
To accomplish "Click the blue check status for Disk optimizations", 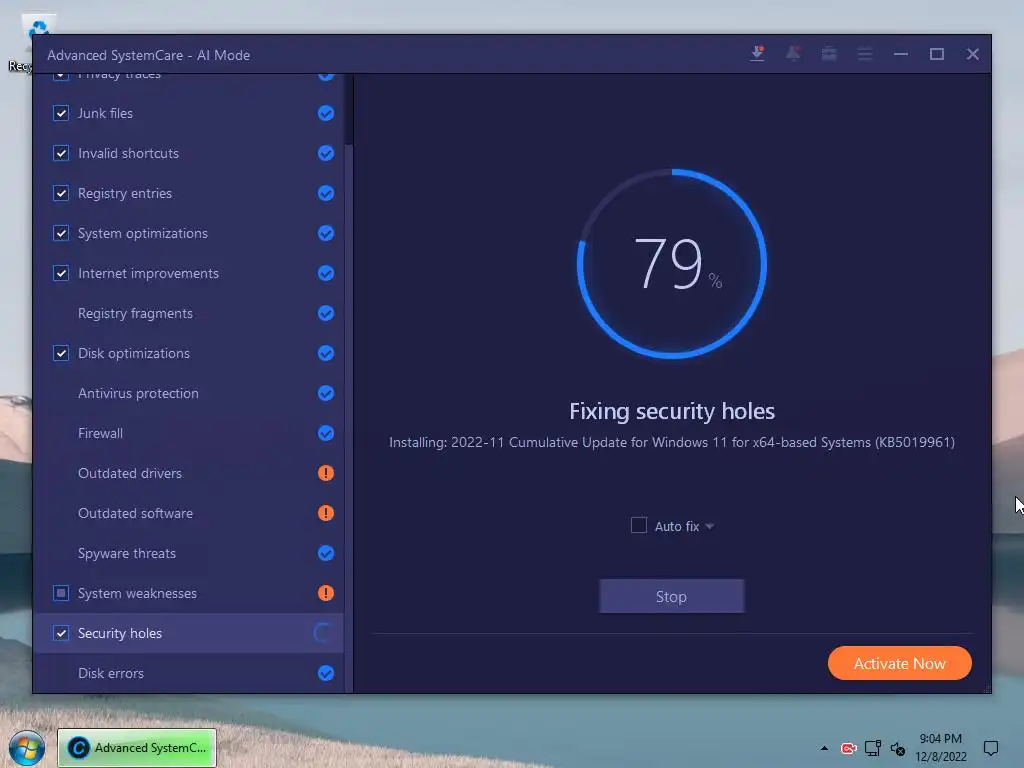I will point(326,353).
